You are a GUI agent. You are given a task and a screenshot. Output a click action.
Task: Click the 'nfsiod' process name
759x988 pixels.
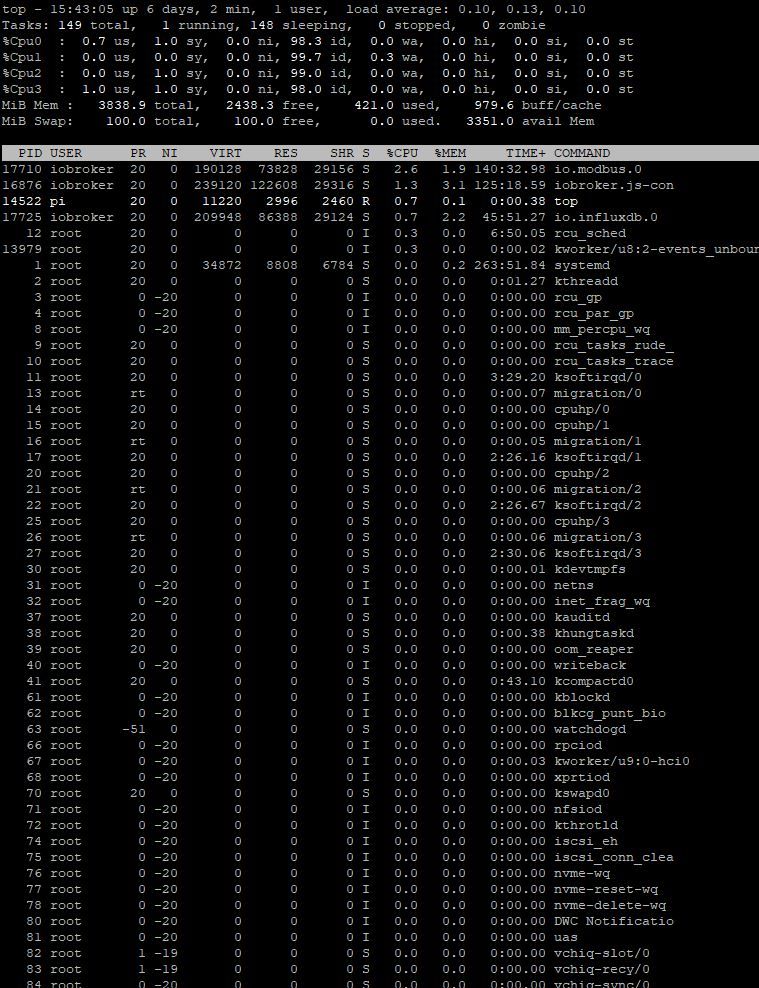click(x=578, y=809)
